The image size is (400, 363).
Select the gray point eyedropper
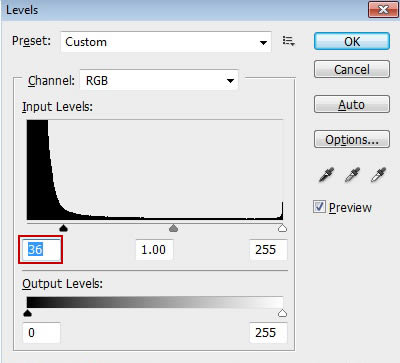point(352,175)
